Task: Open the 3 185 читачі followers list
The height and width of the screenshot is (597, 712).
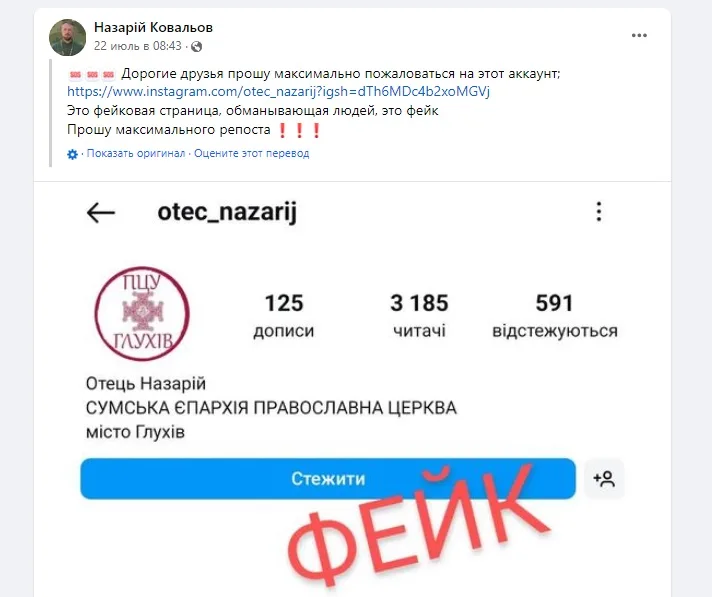Action: click(x=419, y=316)
